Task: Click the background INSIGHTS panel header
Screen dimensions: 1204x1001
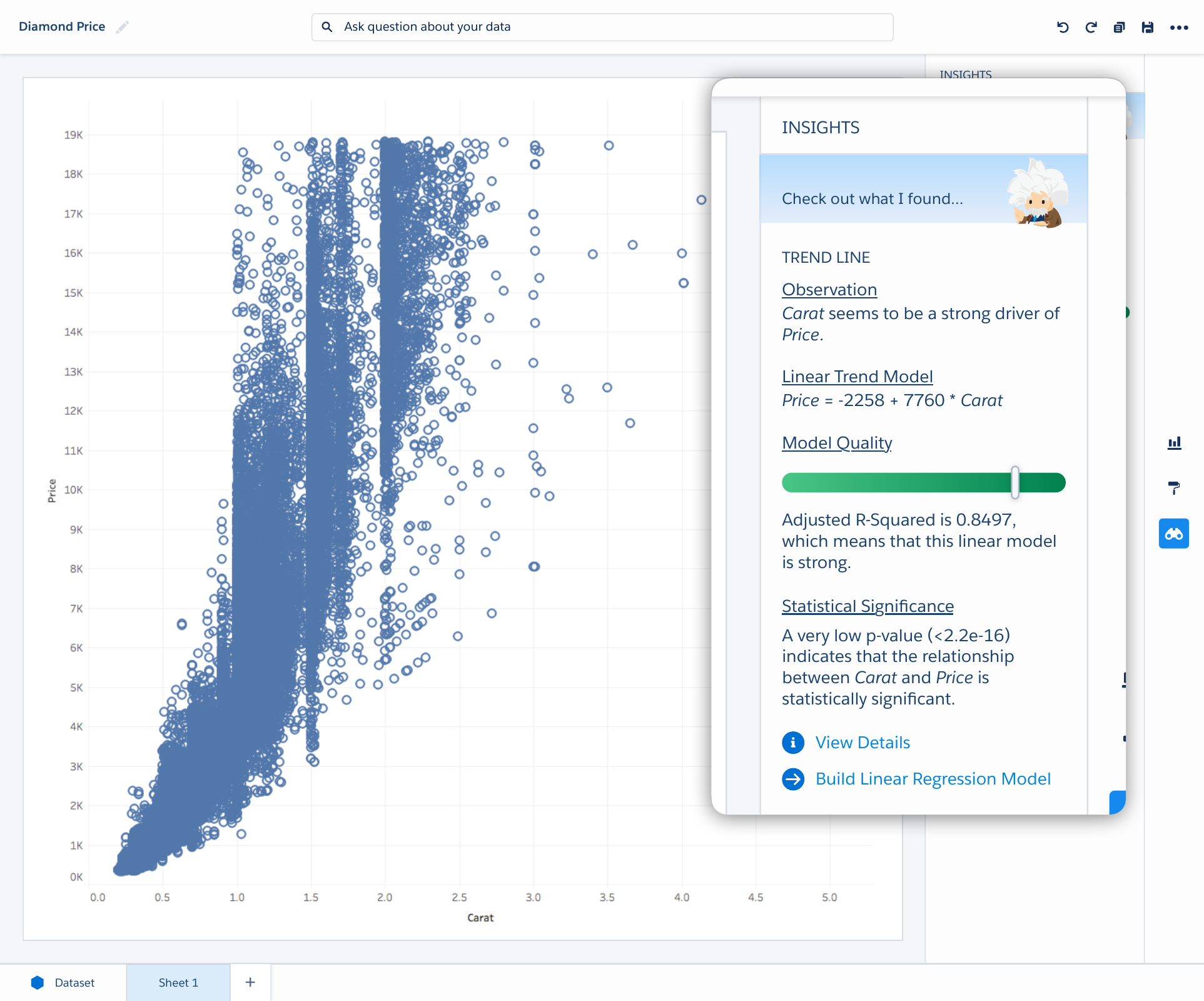Action: click(966, 74)
